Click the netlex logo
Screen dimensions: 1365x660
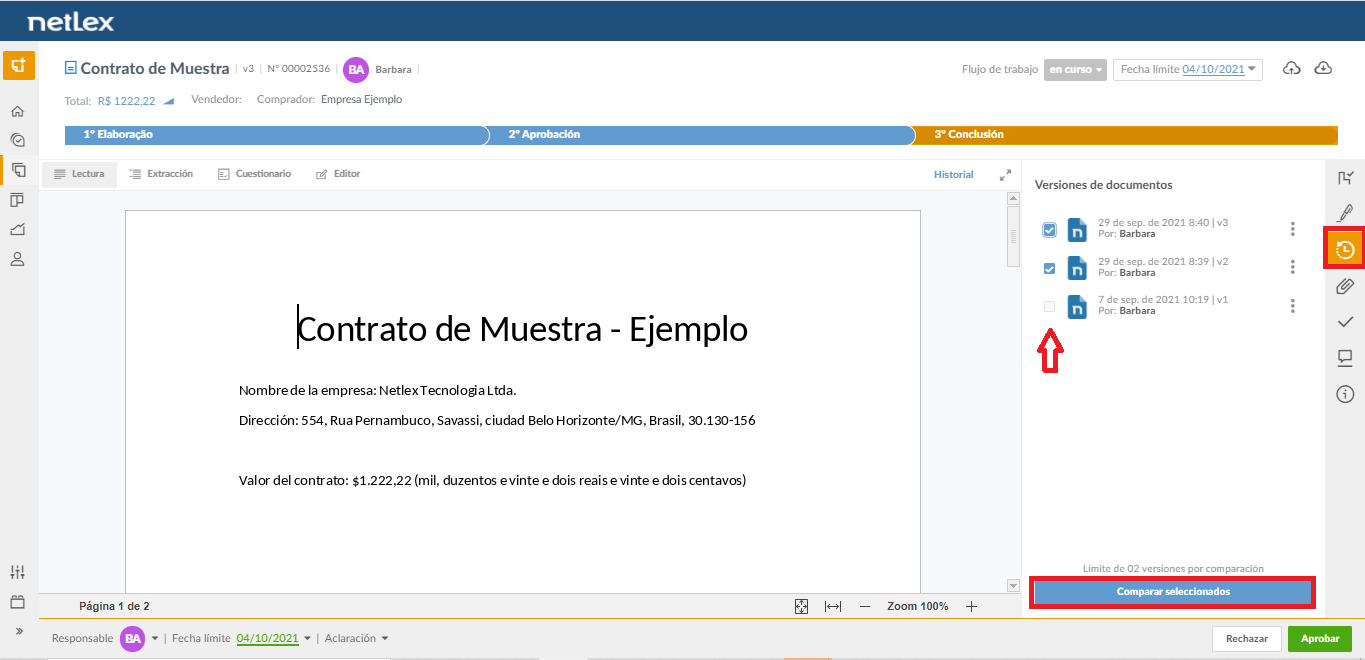click(x=71, y=21)
